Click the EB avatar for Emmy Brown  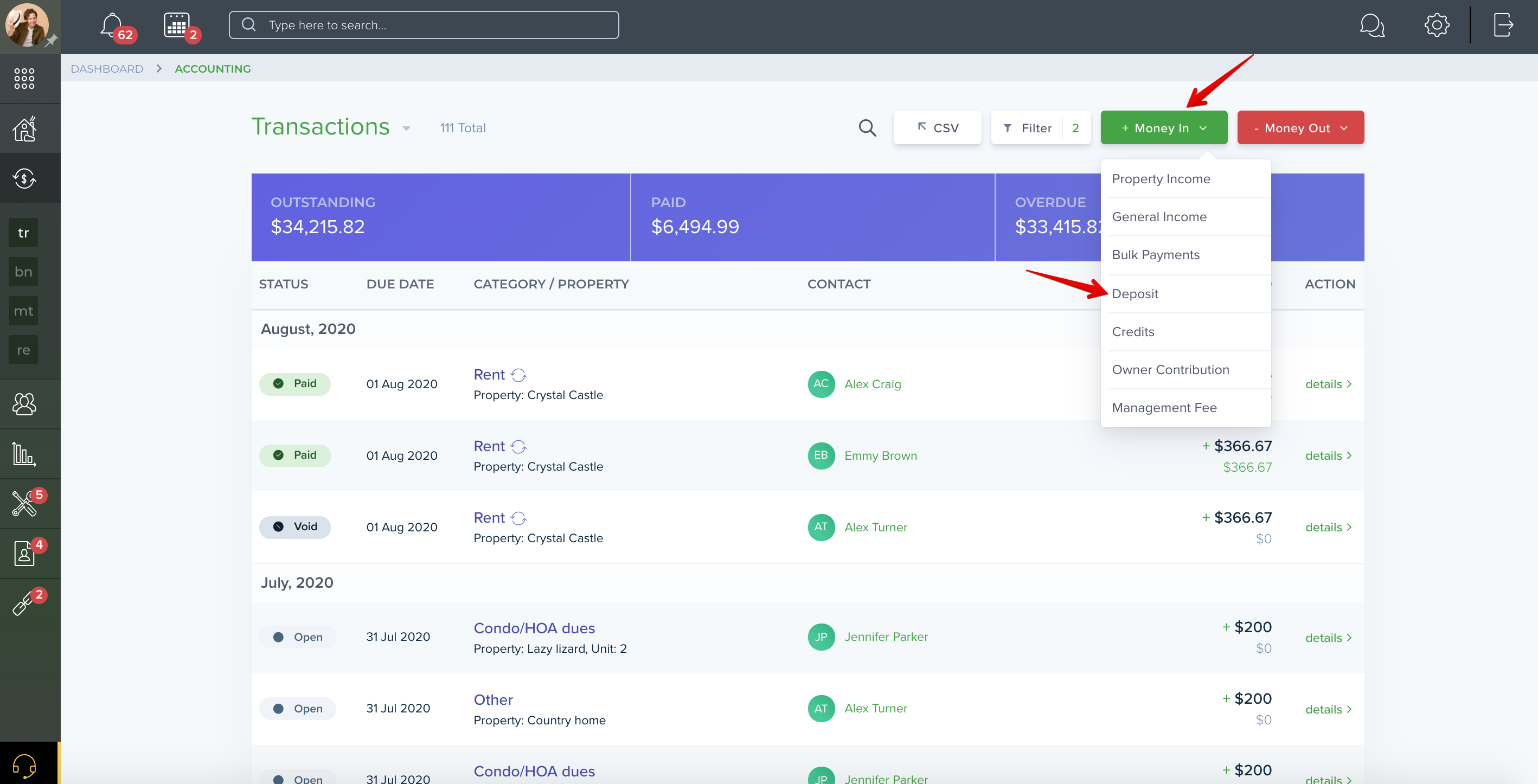pos(821,455)
